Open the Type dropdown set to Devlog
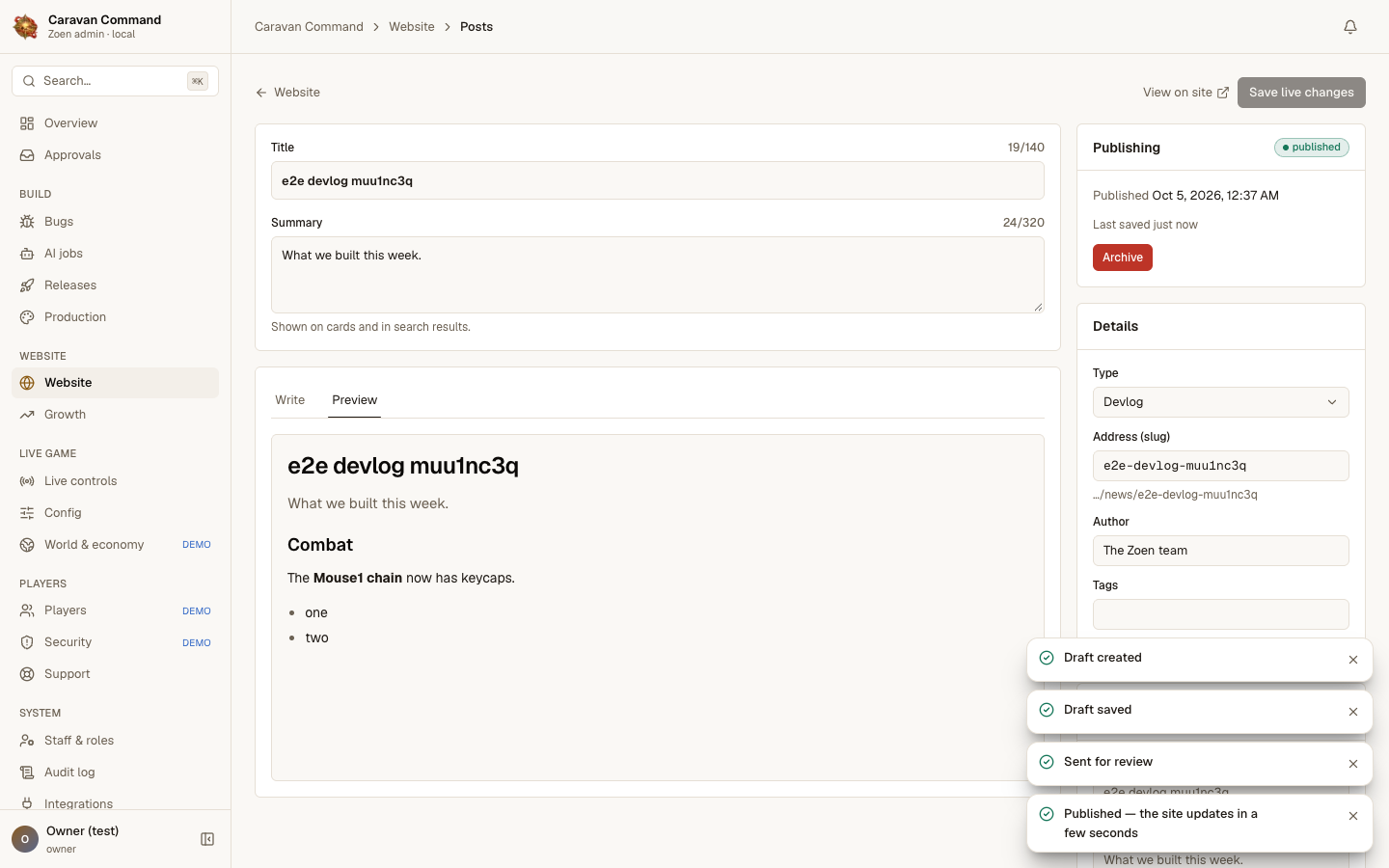Viewport: 1389px width, 868px height. pos(1221,402)
